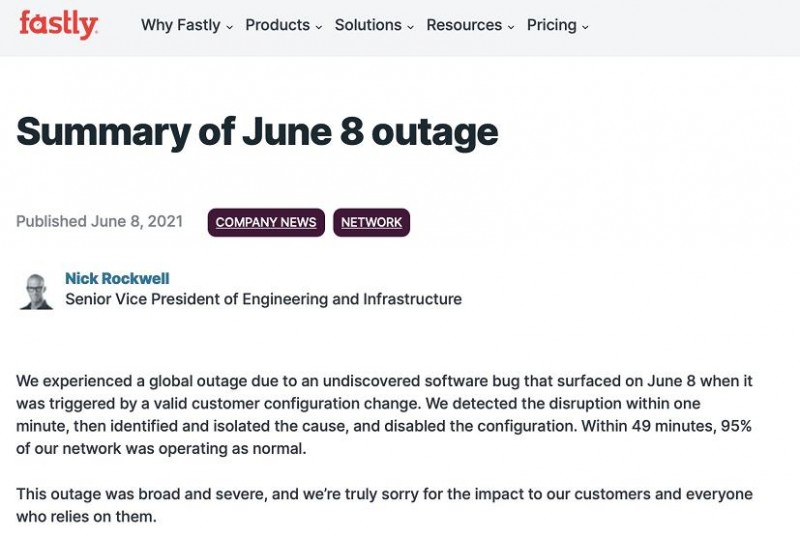
Task: Click the Summary of June 8 outage headline
Action: (x=257, y=133)
